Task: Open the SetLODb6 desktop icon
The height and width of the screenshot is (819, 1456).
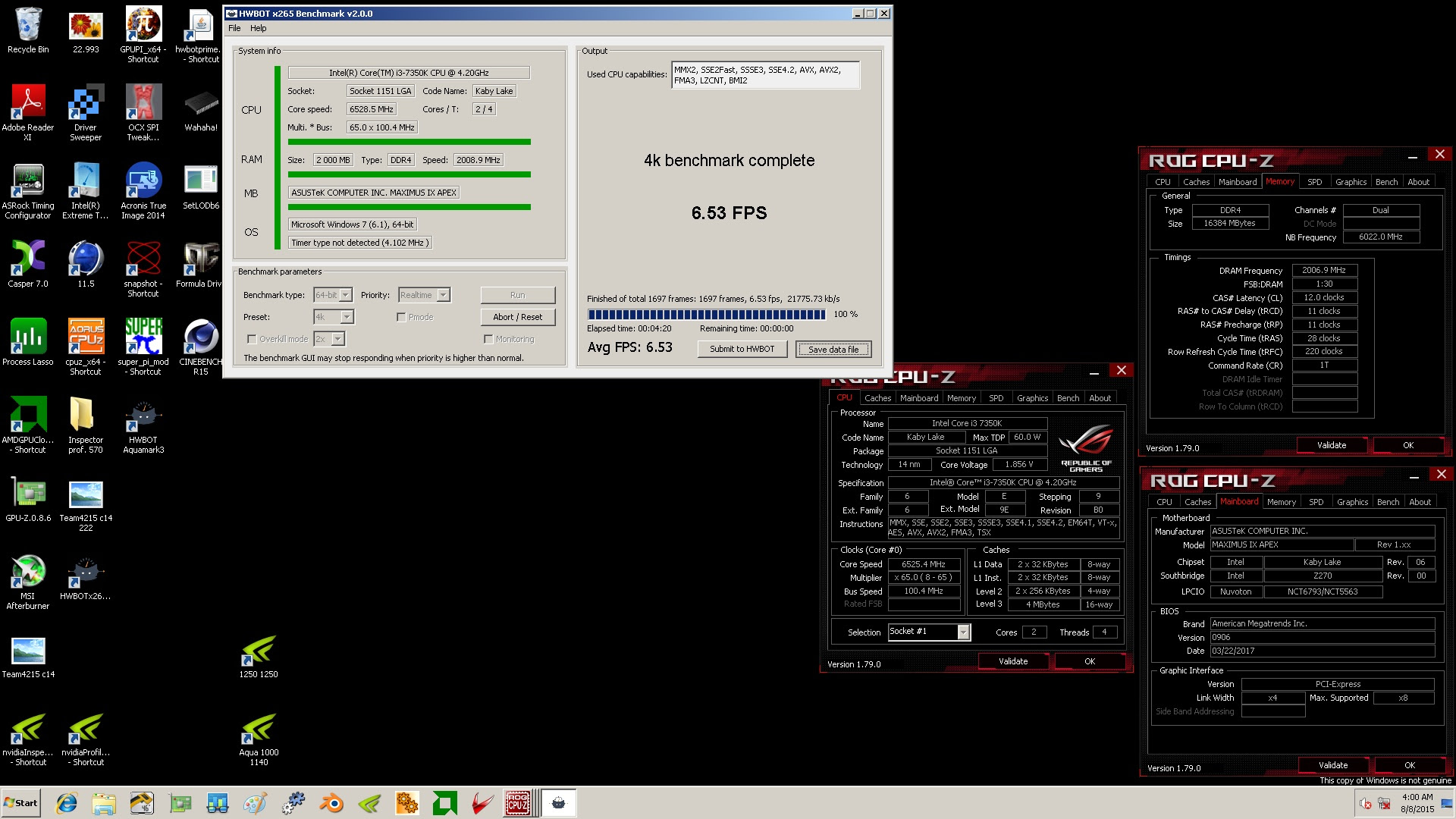Action: point(201,187)
